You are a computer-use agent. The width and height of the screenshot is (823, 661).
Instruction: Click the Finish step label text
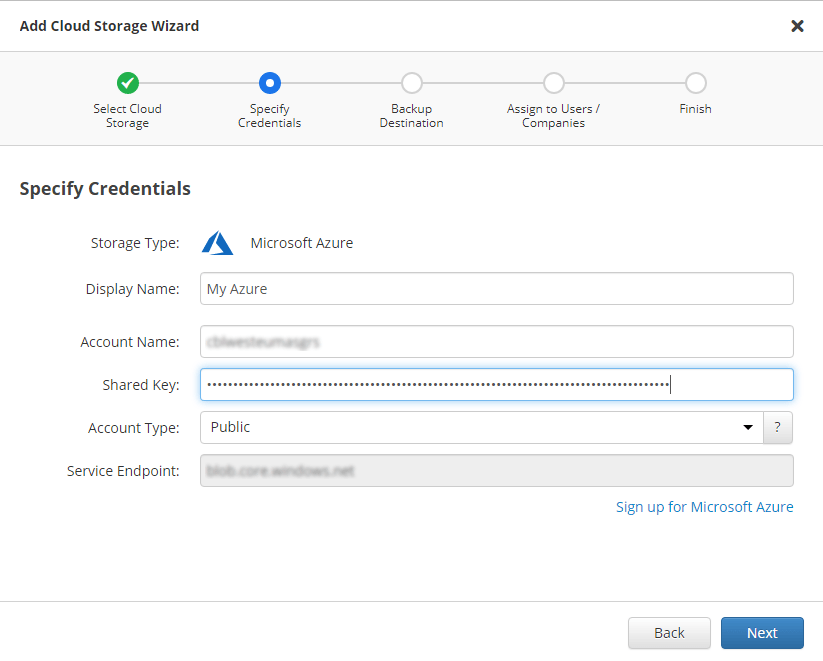[695, 109]
